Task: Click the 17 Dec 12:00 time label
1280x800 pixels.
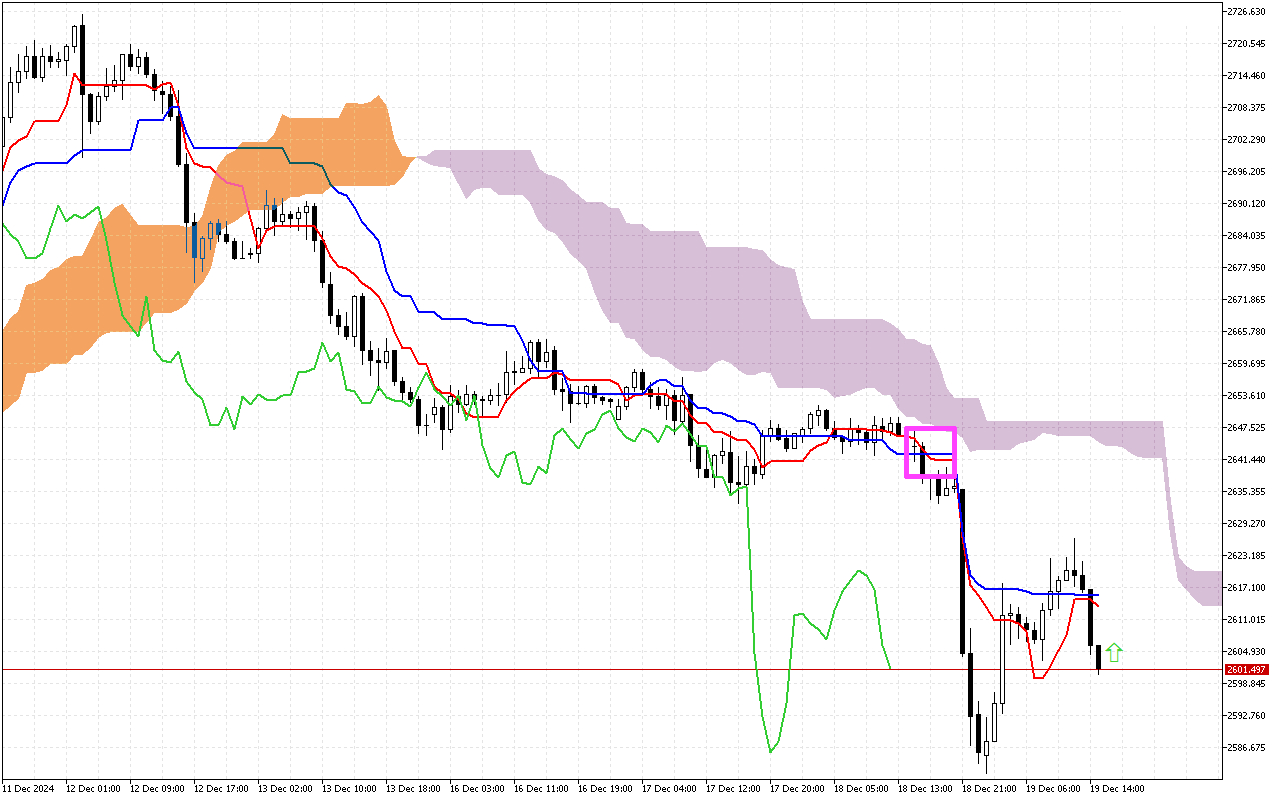Action: 733,789
